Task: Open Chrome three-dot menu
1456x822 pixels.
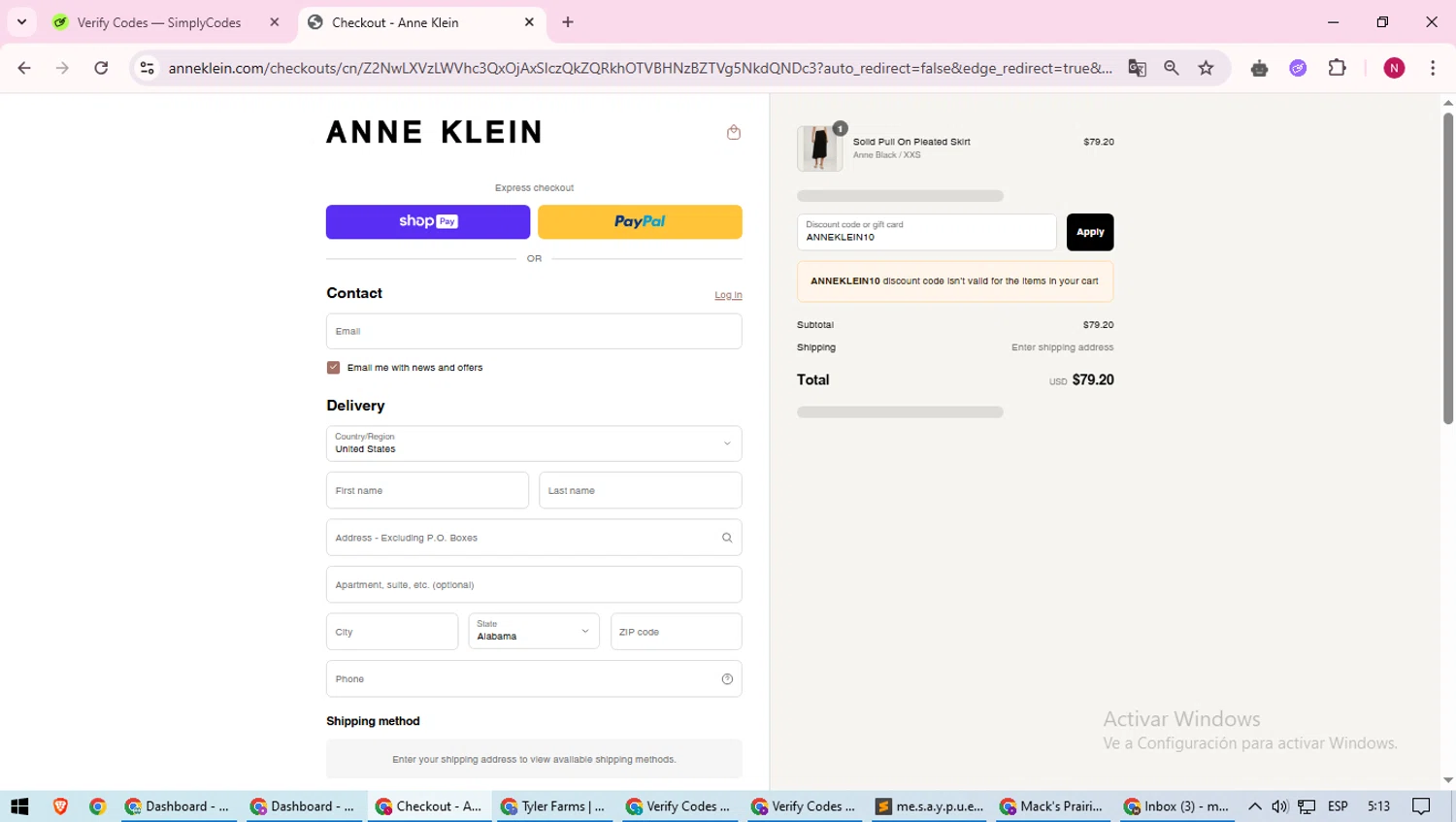Action: click(1433, 68)
